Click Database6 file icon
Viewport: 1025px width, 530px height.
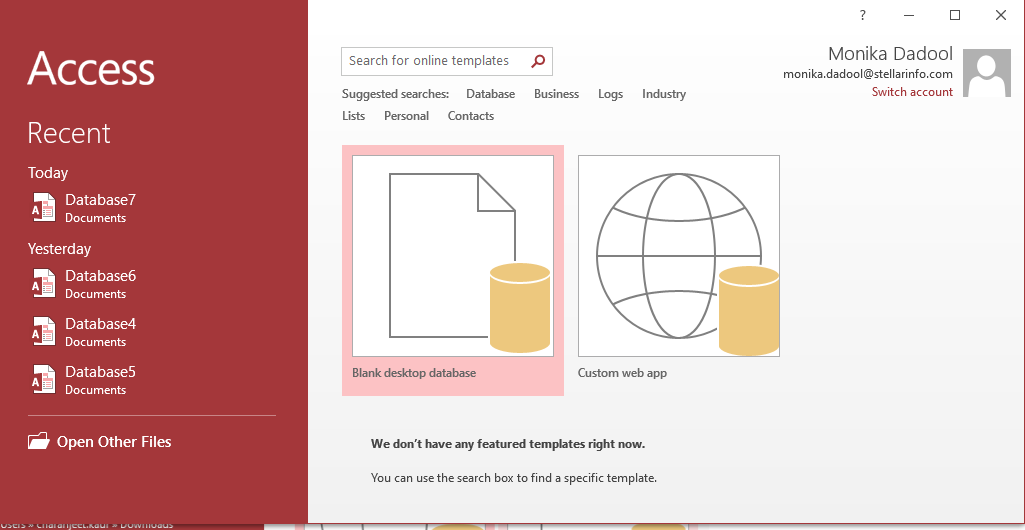coord(44,284)
